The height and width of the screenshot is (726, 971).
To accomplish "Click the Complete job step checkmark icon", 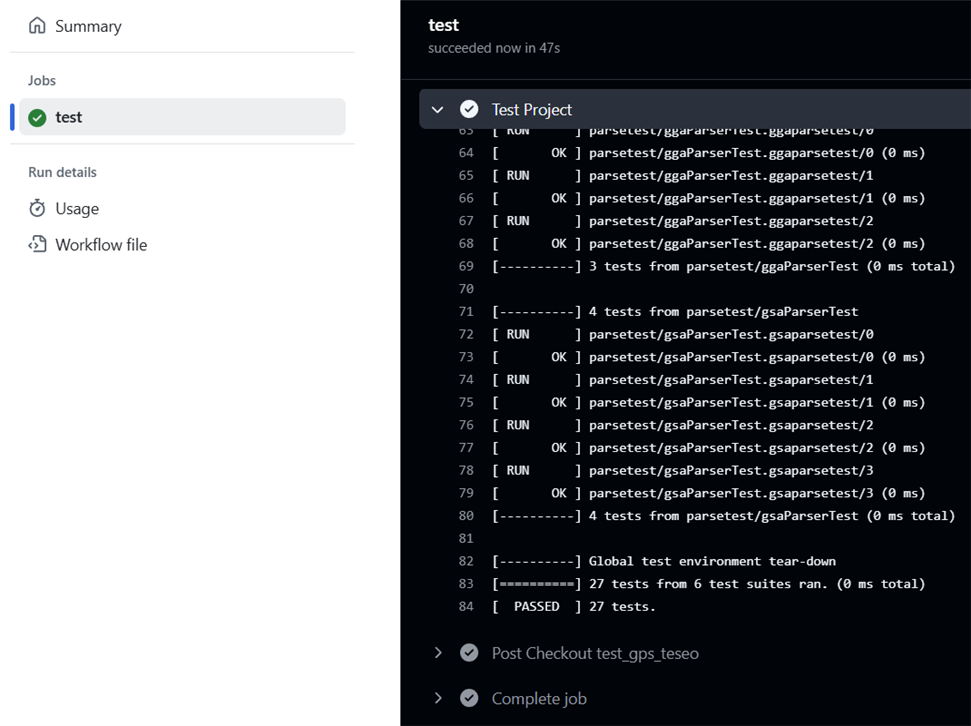I will point(469,698).
